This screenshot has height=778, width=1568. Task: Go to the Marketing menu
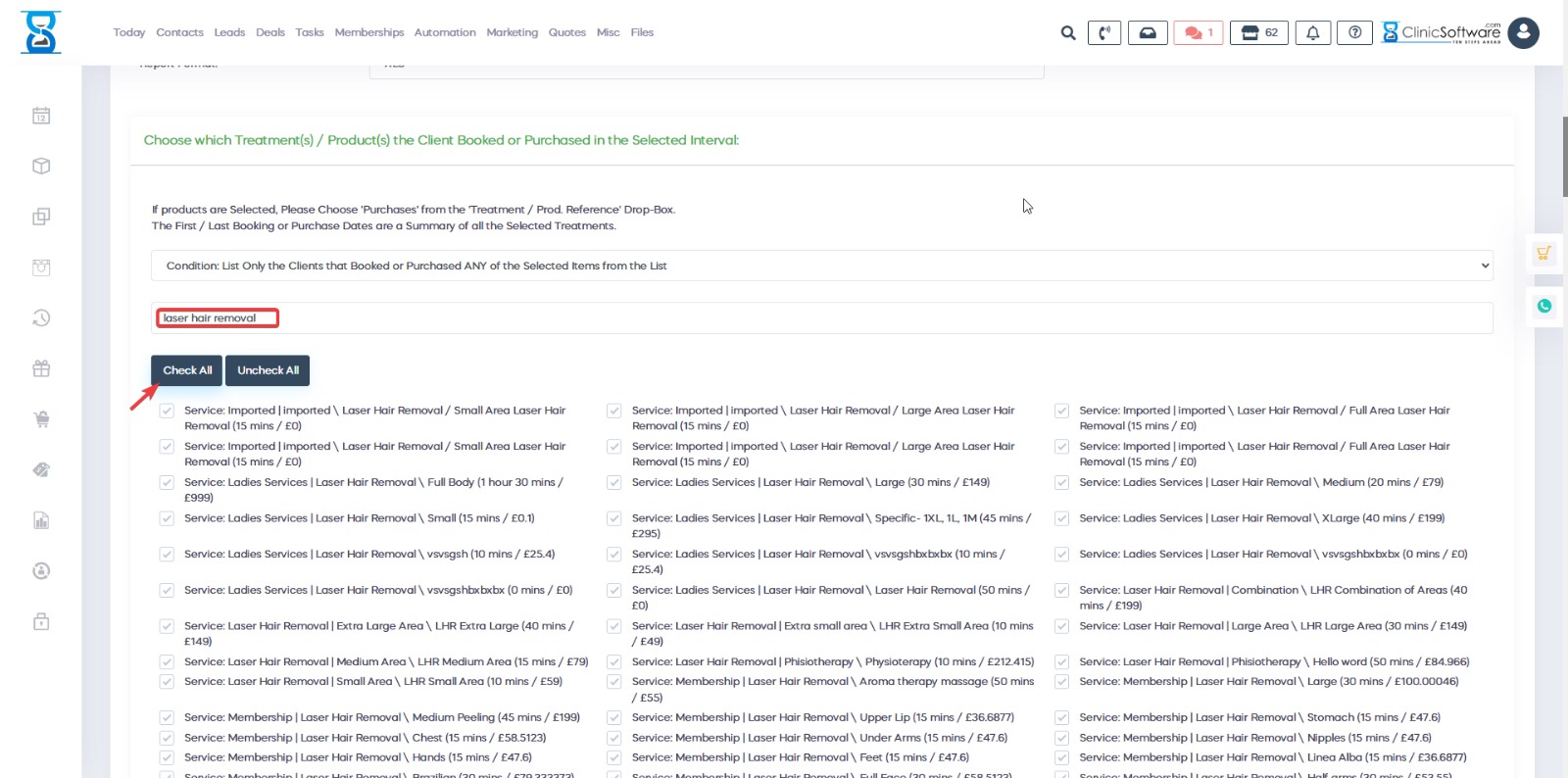[512, 32]
